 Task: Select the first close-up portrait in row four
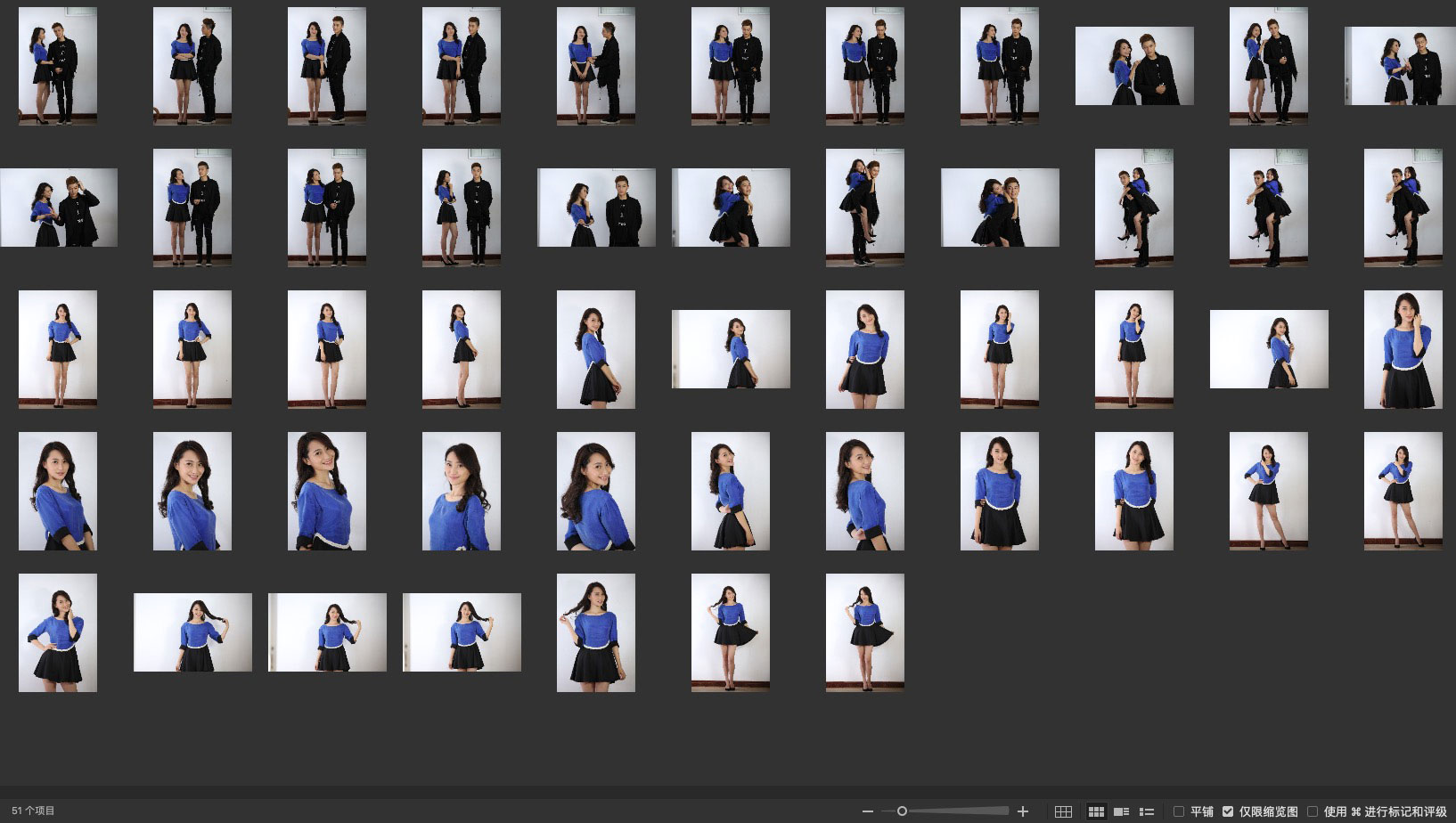tap(58, 491)
